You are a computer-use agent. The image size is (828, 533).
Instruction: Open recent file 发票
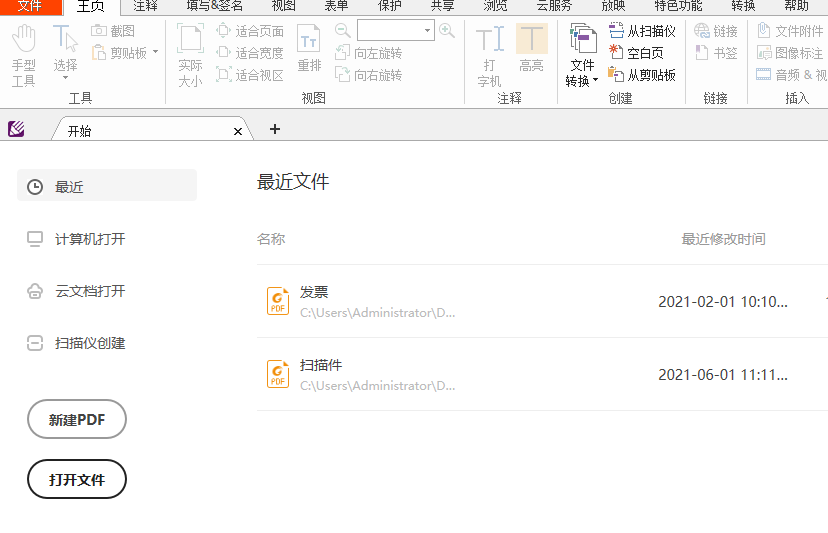542,301
